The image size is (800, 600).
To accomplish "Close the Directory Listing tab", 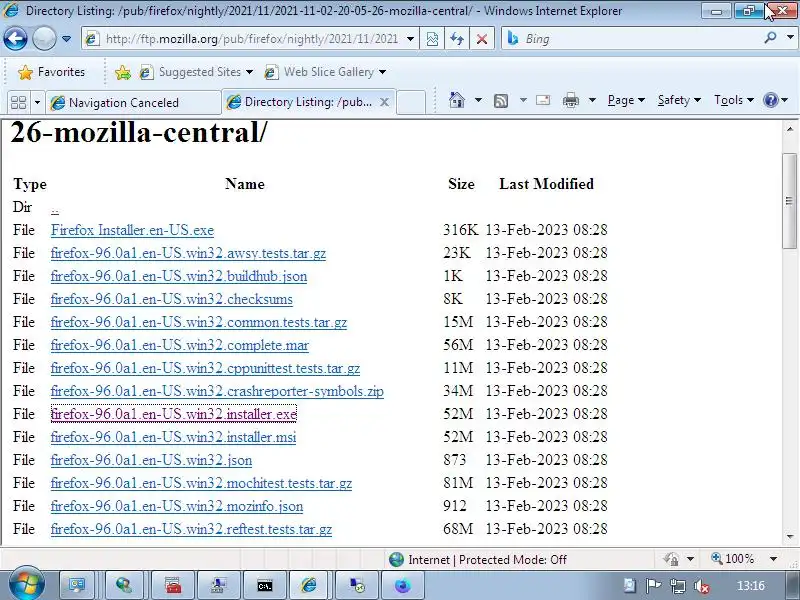I will click(x=384, y=103).
